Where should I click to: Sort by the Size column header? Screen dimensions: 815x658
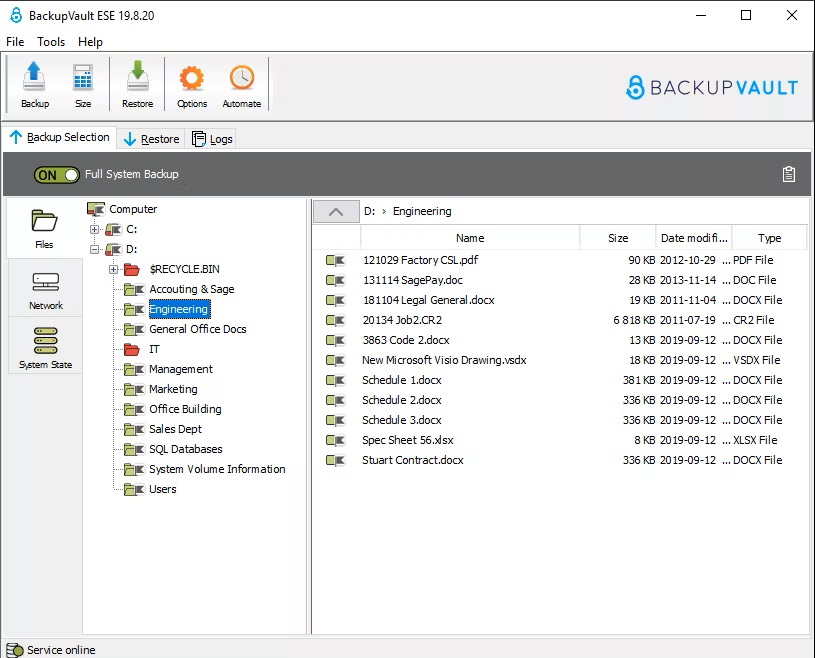click(617, 238)
